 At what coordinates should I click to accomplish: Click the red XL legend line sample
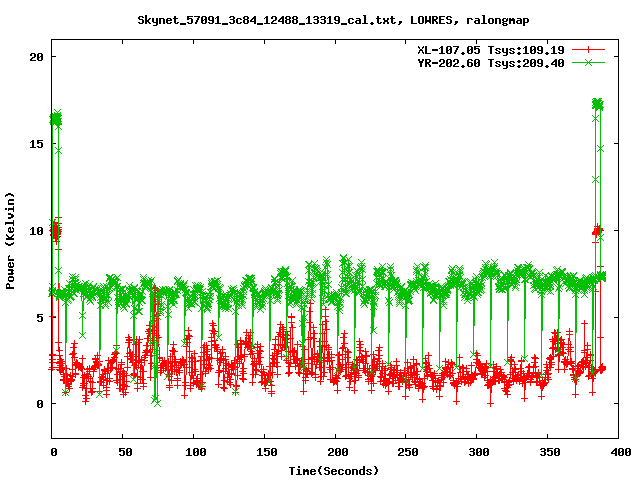pyautogui.click(x=588, y=50)
